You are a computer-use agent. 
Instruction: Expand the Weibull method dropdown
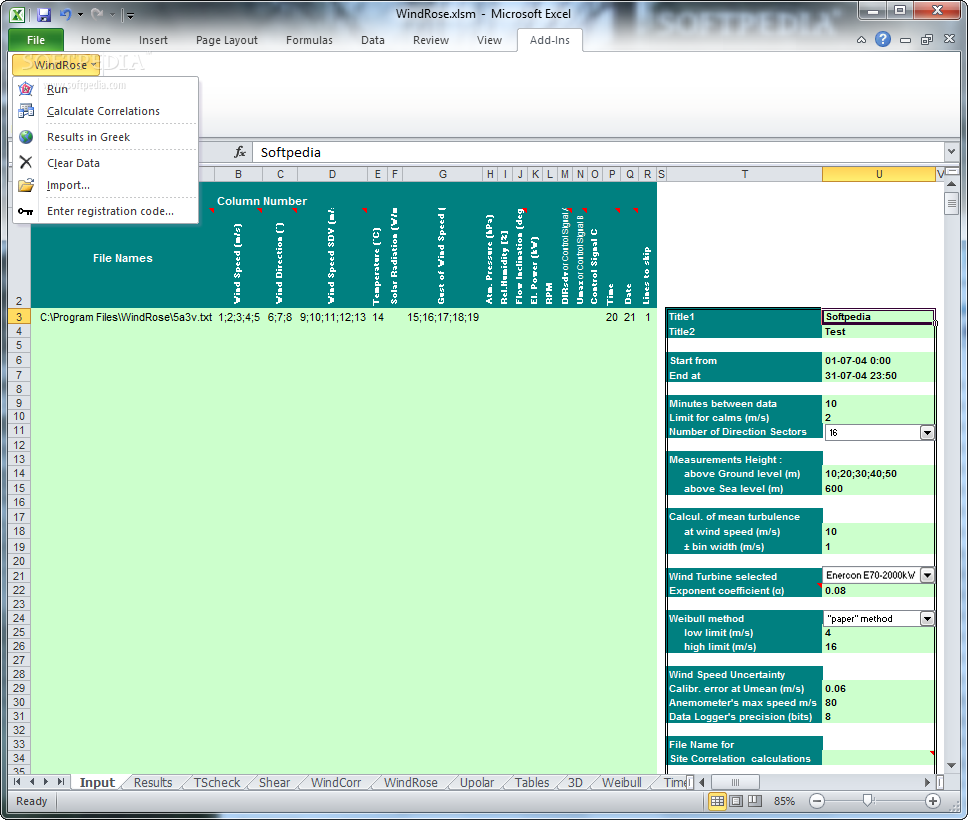[x=927, y=619]
